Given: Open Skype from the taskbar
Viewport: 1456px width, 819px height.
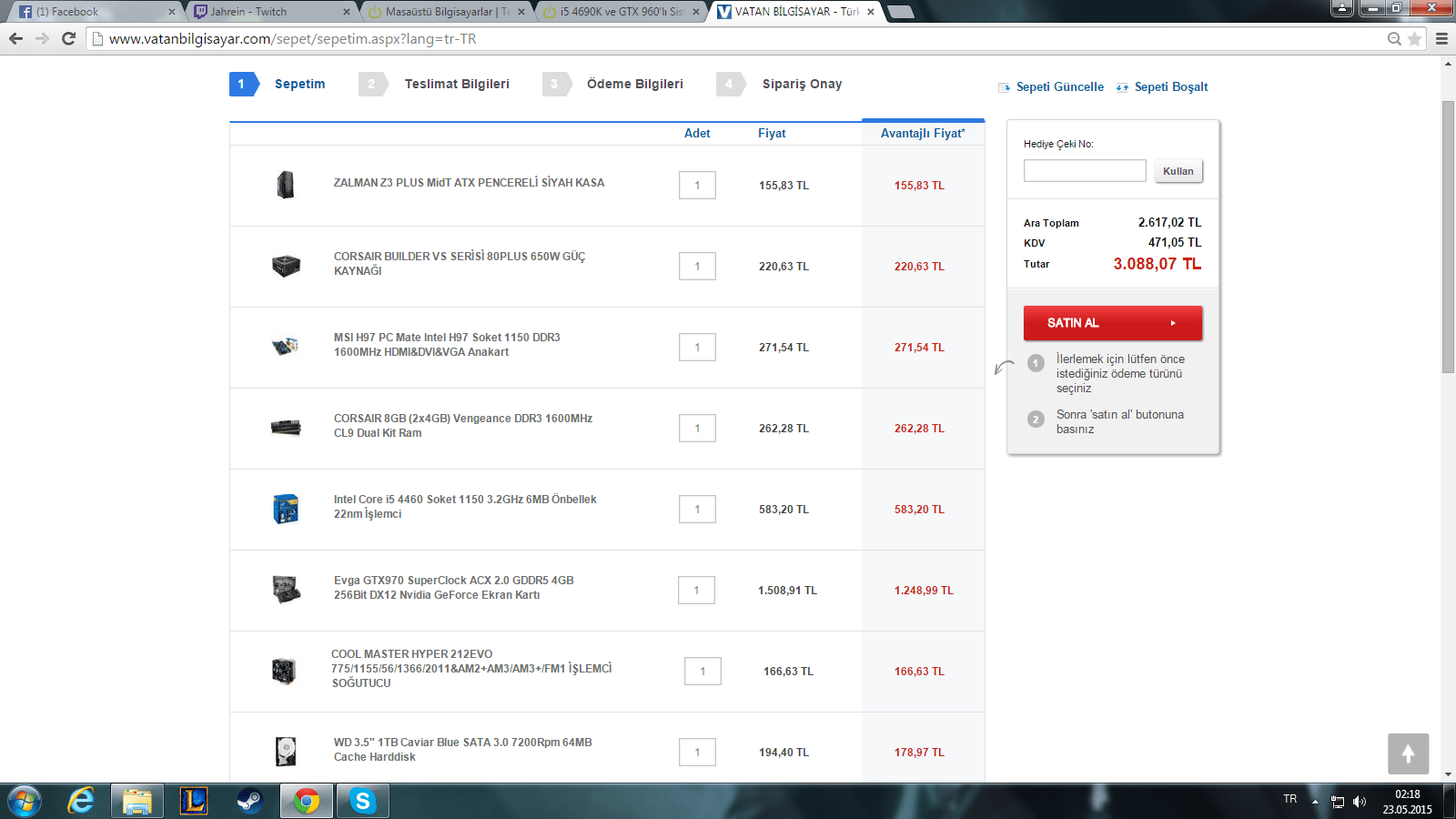Looking at the screenshot, I should coord(363,802).
